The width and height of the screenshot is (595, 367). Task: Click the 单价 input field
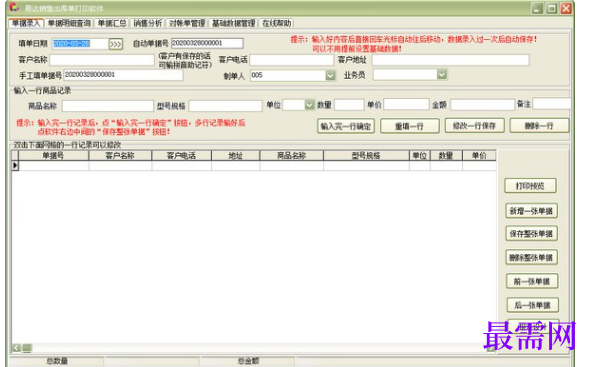(406, 104)
